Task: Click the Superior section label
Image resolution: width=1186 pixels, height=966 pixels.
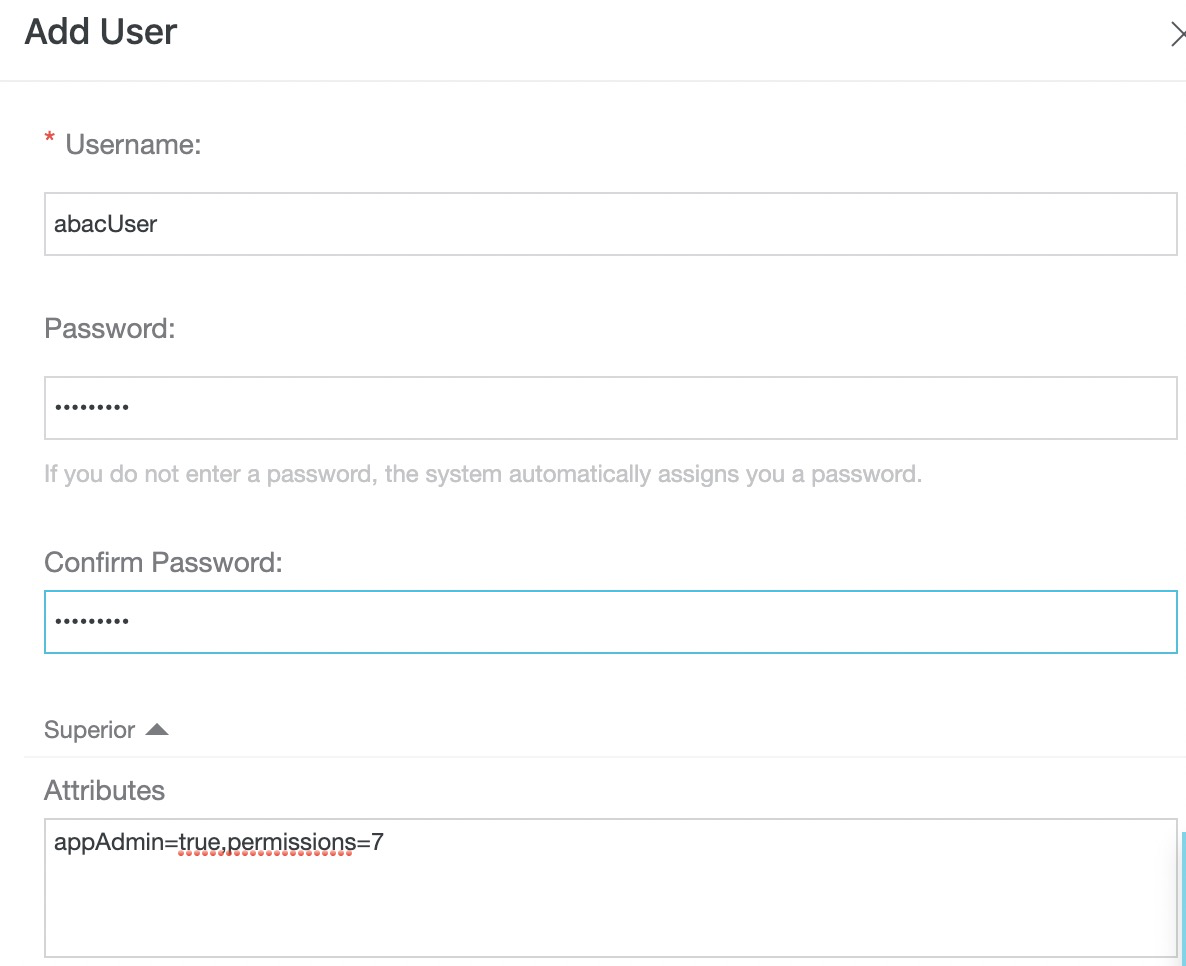Action: pyautogui.click(x=89, y=729)
